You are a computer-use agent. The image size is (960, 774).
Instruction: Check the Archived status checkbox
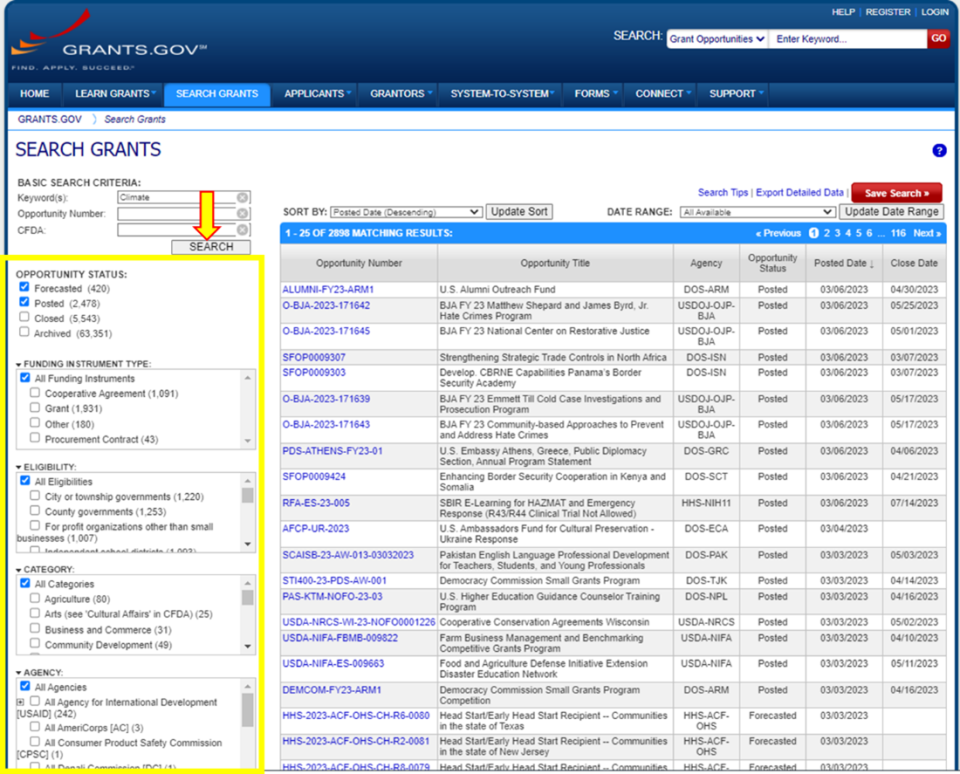[24, 332]
